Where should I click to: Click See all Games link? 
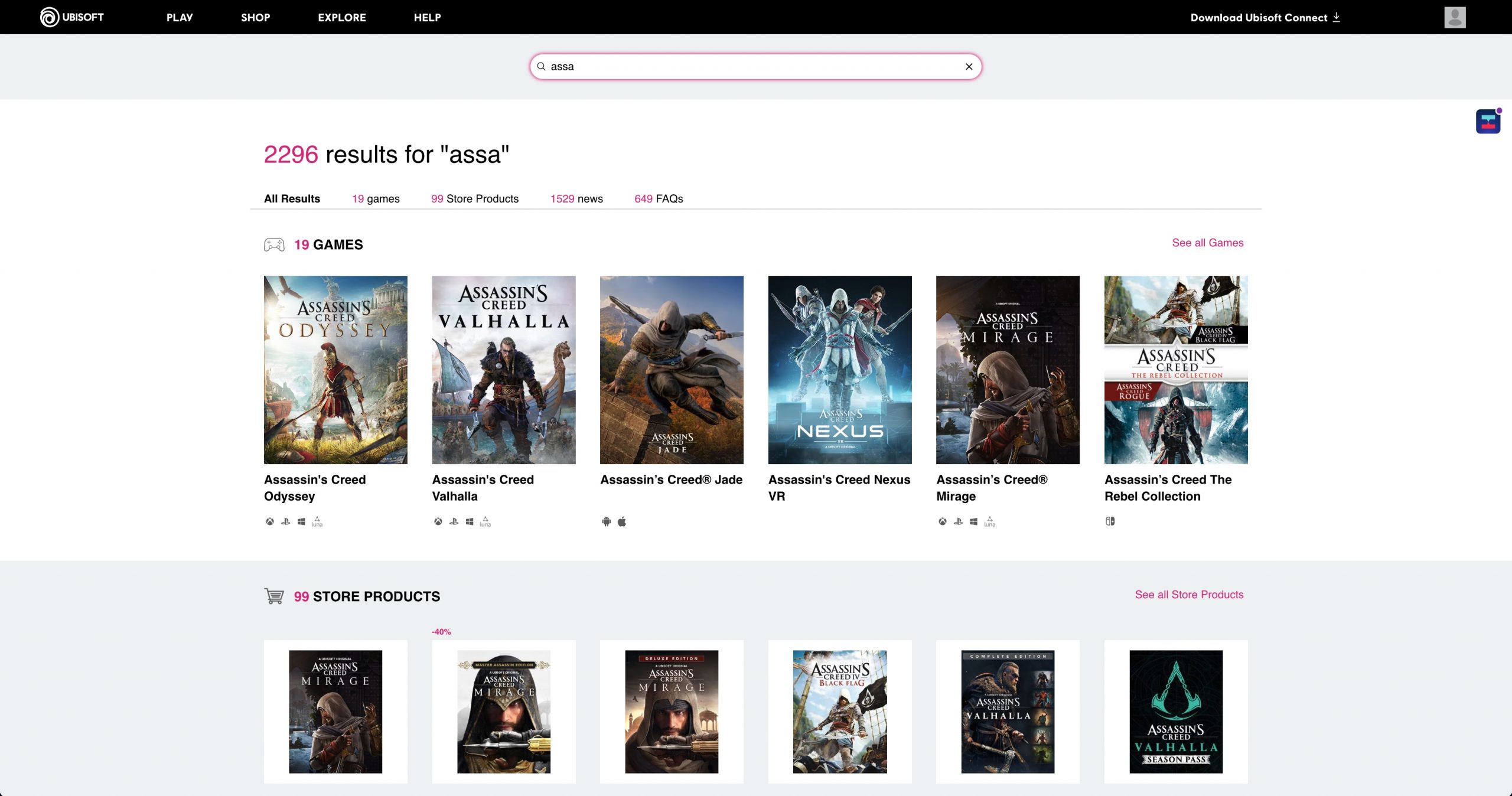point(1208,243)
